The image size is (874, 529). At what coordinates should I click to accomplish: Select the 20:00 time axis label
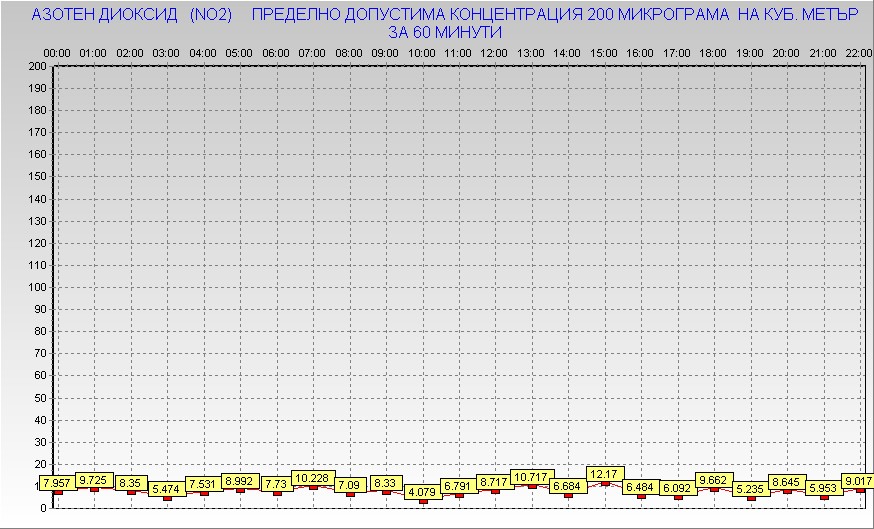pyautogui.click(x=786, y=54)
